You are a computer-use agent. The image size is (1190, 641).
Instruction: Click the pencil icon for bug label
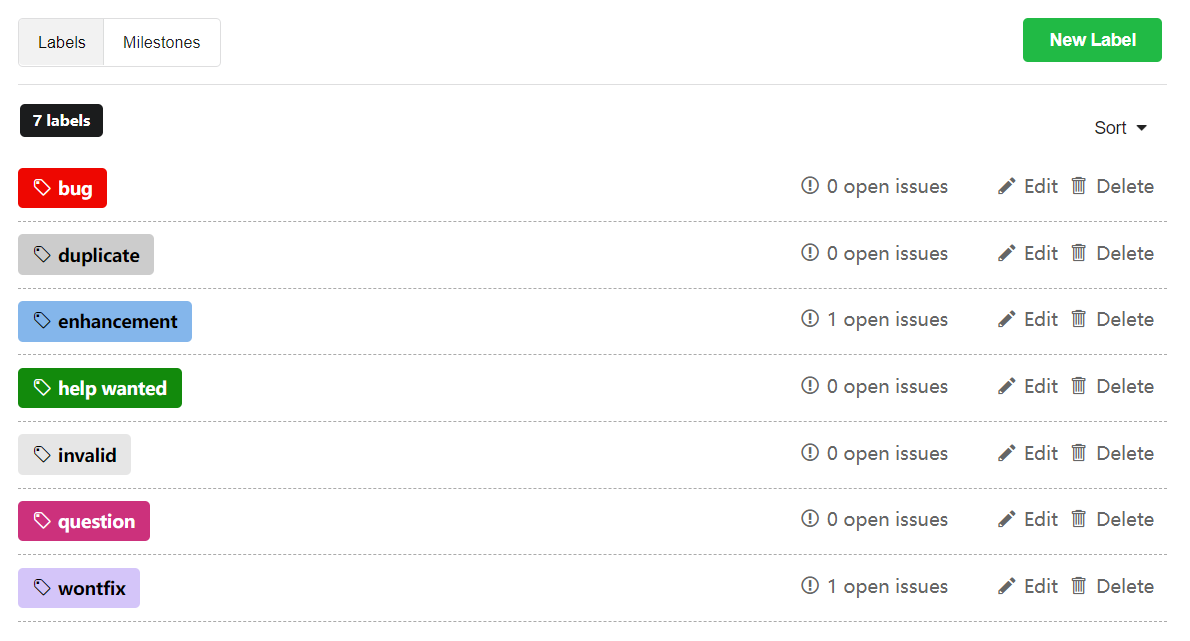tap(1006, 187)
